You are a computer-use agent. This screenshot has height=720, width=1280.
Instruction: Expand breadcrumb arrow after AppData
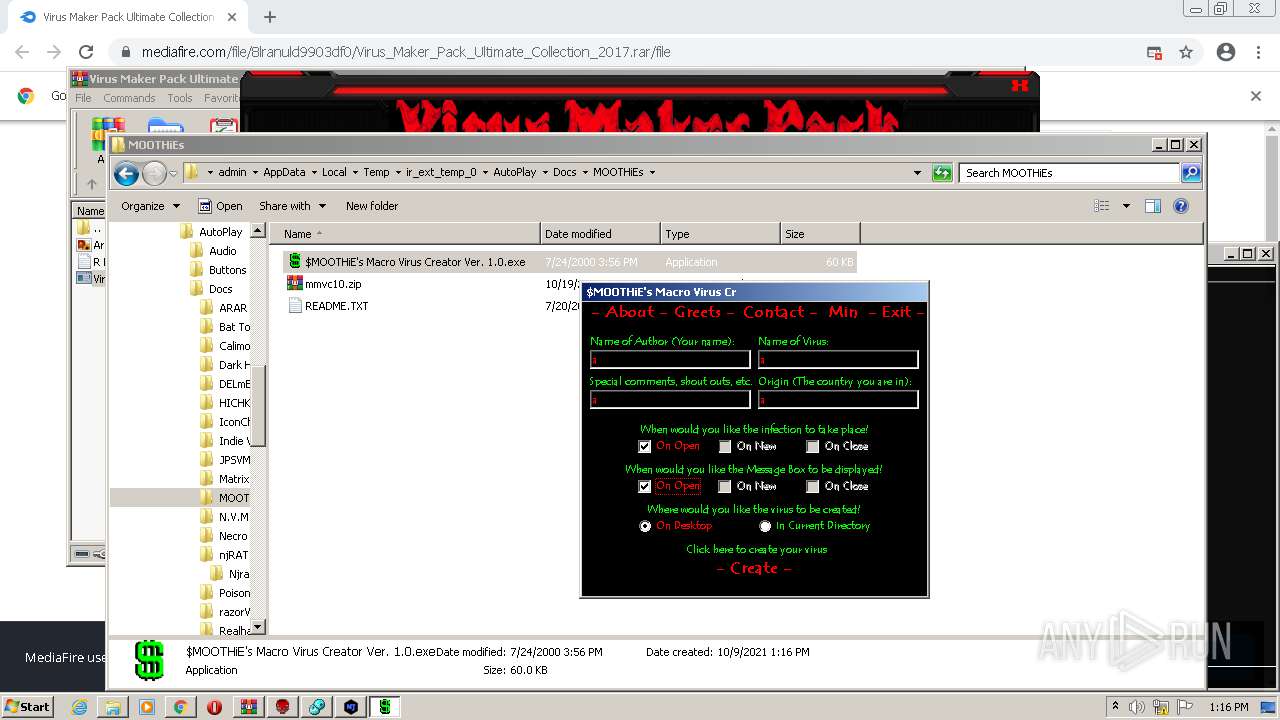[314, 173]
